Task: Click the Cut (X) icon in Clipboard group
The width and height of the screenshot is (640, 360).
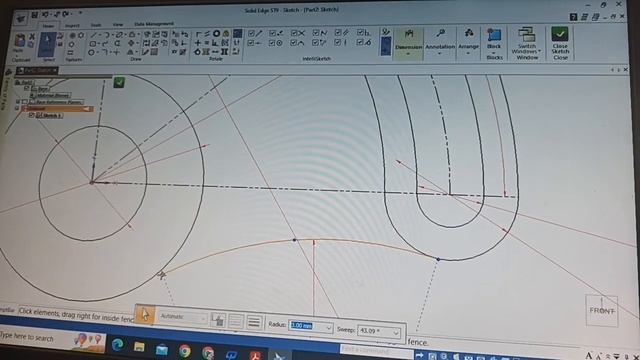Action: (x=32, y=36)
